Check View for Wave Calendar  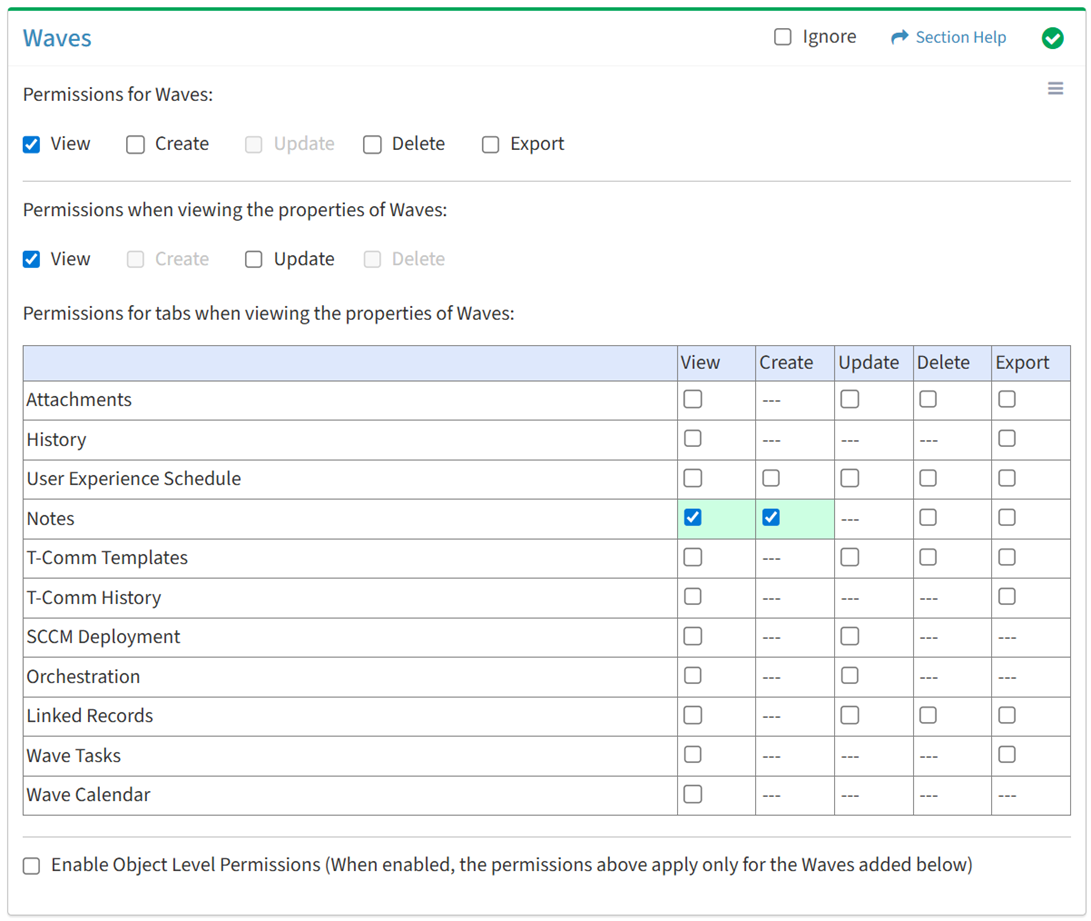coord(692,794)
